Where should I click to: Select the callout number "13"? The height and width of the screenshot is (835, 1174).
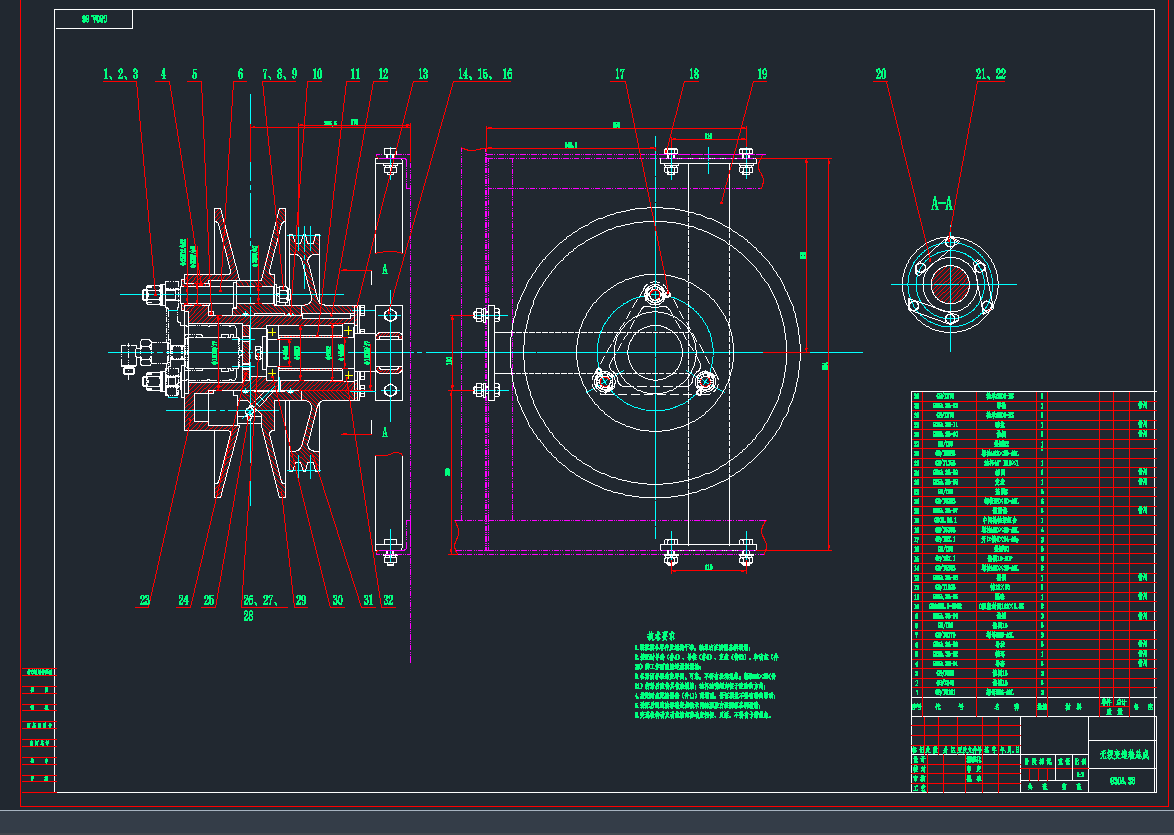tap(423, 74)
